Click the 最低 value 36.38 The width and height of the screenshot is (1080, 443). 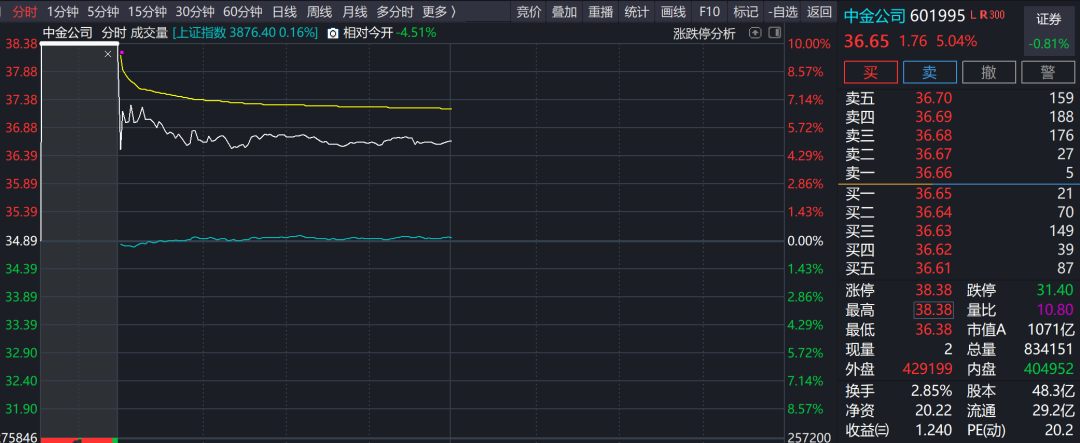(x=933, y=331)
